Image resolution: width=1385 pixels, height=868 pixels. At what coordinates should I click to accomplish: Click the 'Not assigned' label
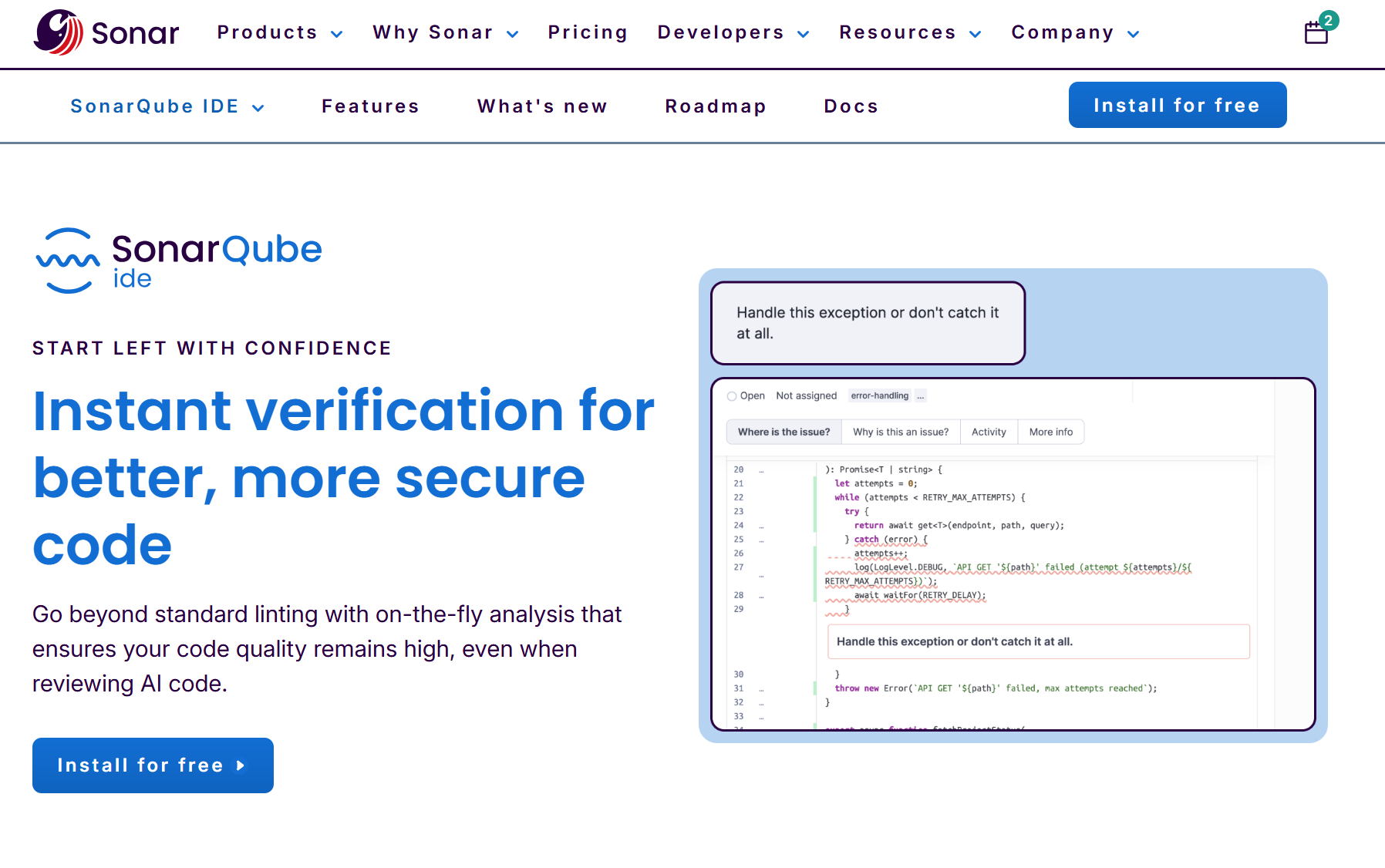(x=807, y=395)
